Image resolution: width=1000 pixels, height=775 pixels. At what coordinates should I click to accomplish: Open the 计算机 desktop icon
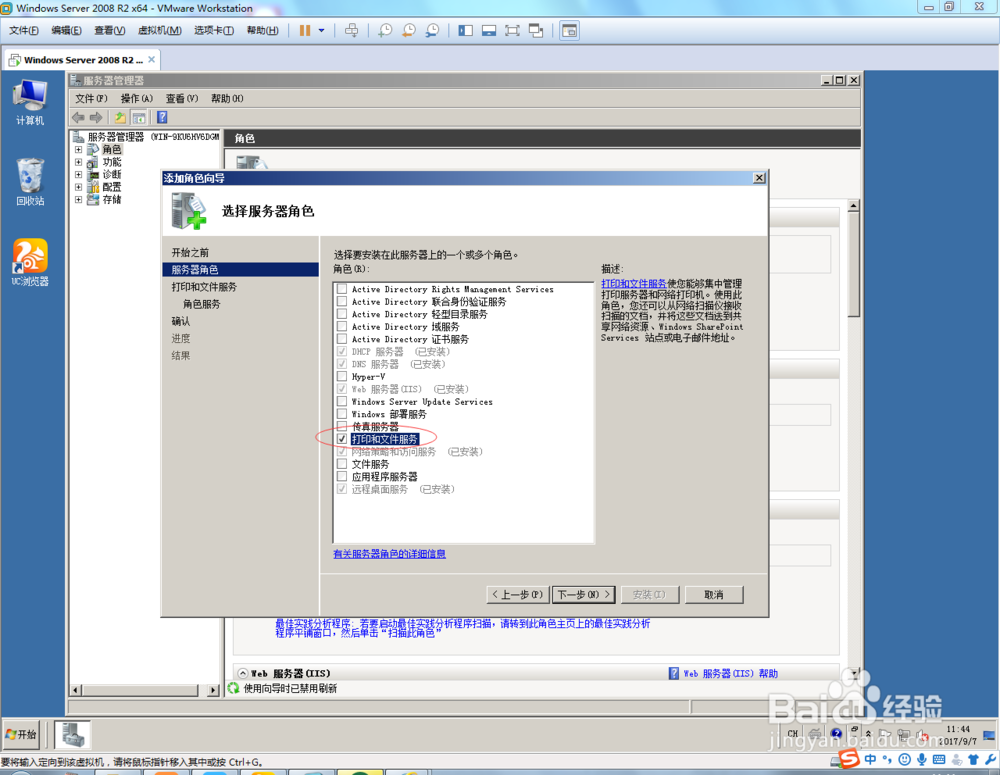pyautogui.click(x=29, y=102)
